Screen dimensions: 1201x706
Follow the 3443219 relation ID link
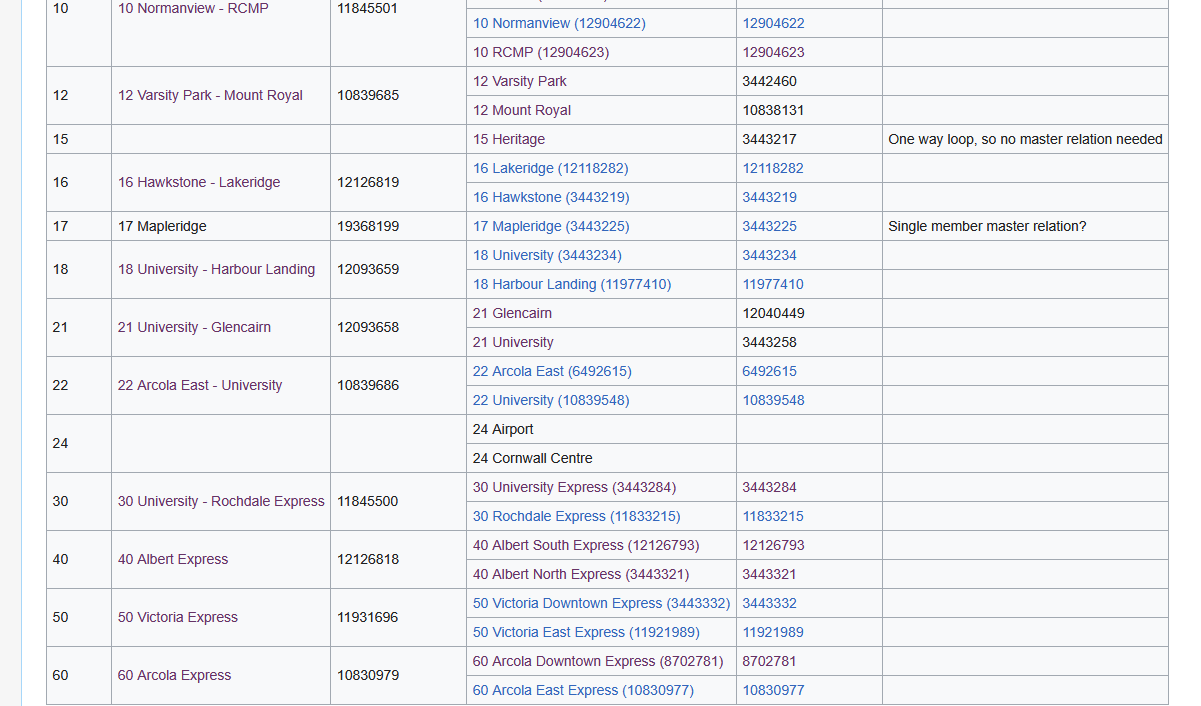tap(767, 197)
